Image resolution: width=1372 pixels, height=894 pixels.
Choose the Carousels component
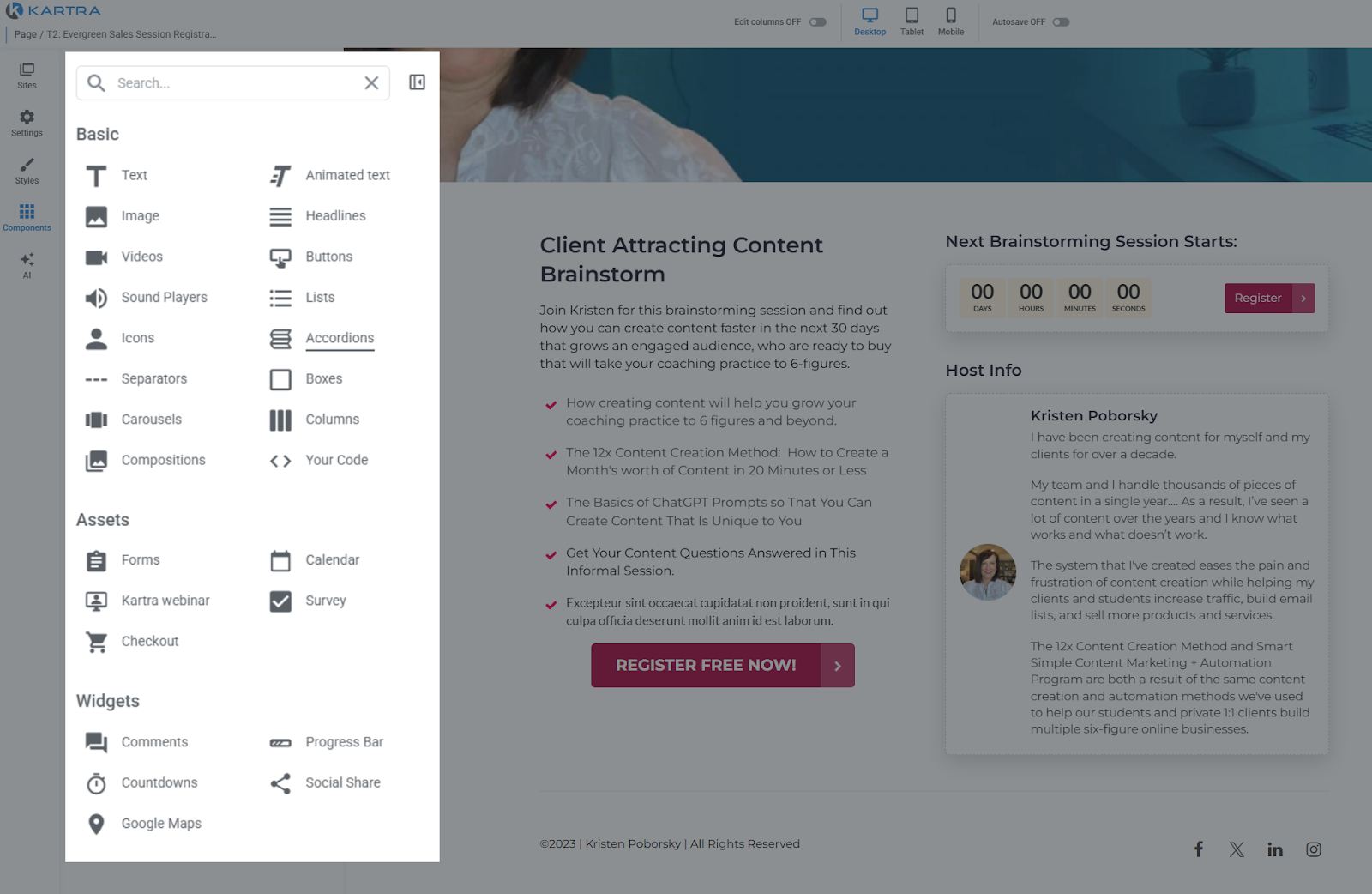click(134, 420)
